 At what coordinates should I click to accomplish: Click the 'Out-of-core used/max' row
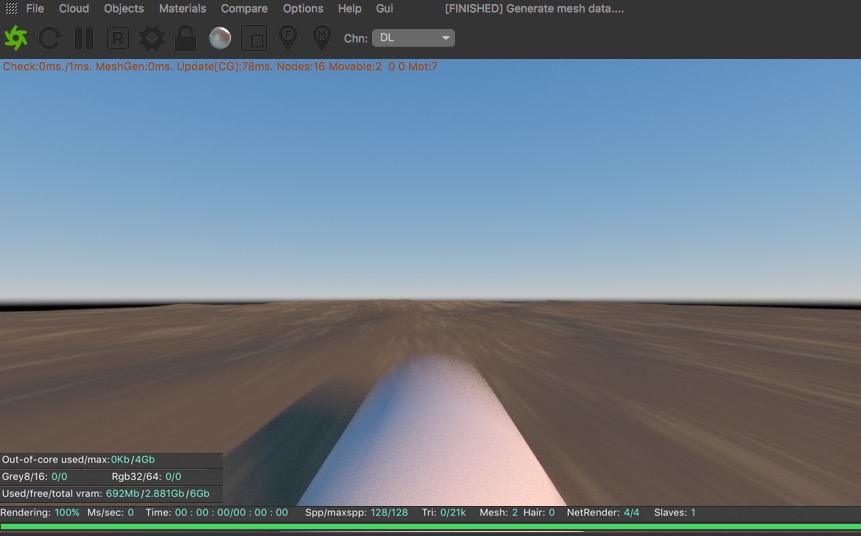pos(111,460)
